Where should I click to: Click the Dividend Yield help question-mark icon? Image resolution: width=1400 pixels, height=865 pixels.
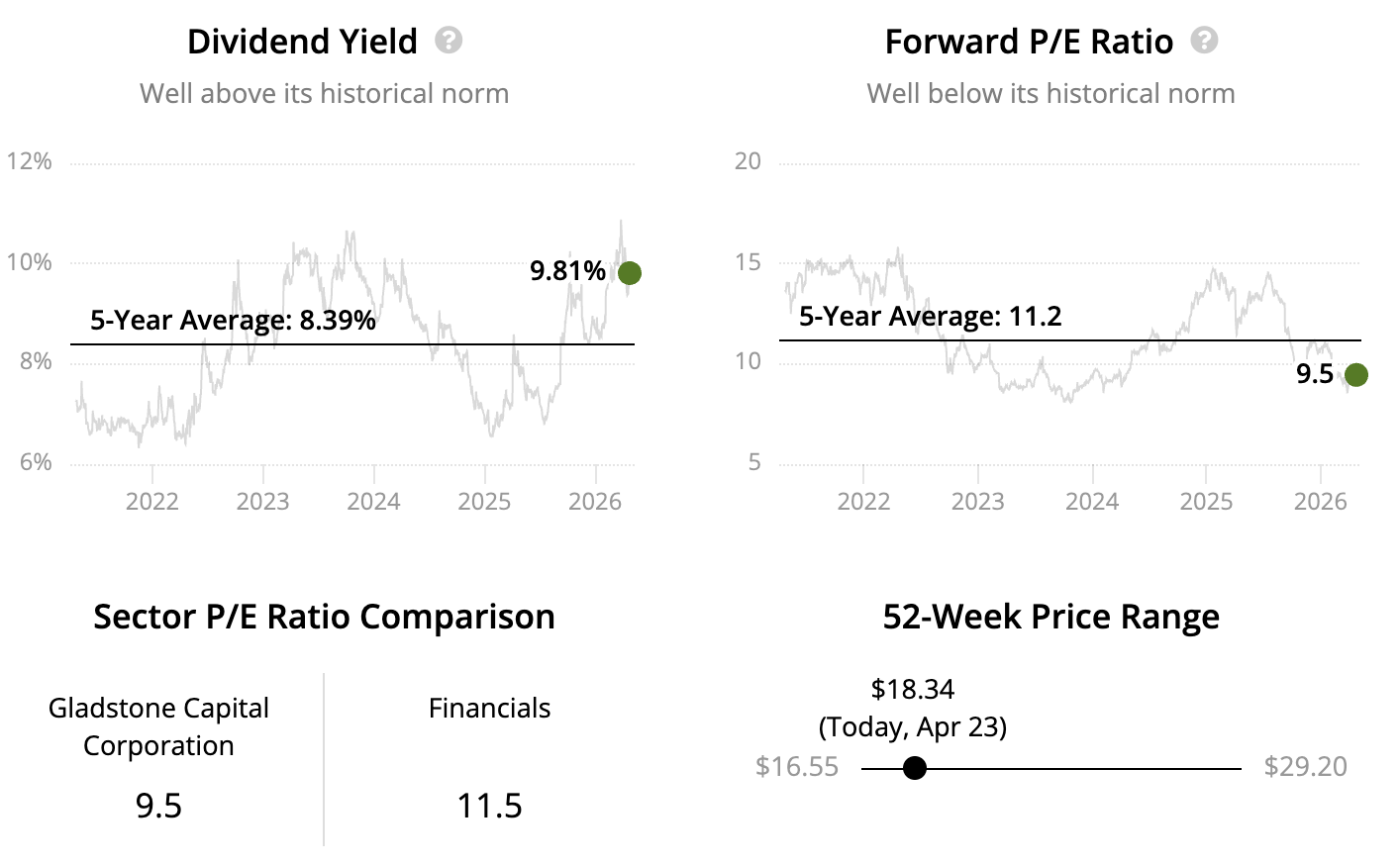tap(449, 41)
